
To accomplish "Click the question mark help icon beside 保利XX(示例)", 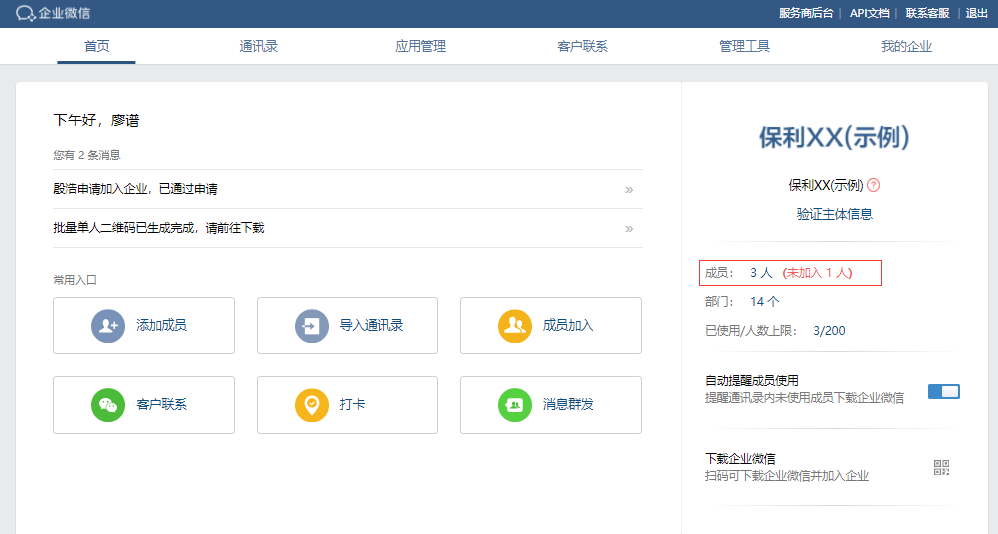I will click(x=874, y=185).
